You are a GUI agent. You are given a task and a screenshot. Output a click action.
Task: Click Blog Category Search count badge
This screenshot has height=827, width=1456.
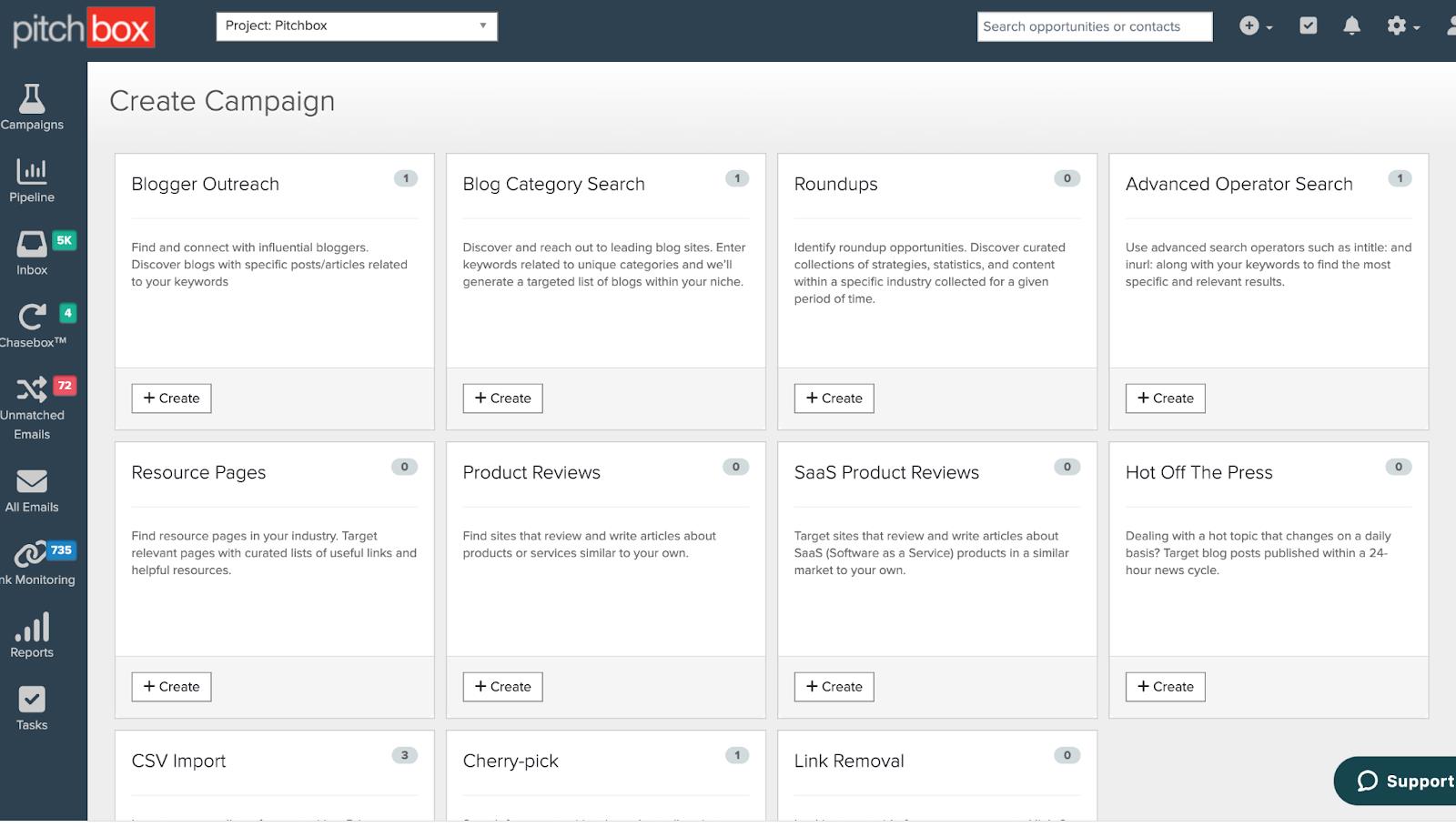[737, 178]
